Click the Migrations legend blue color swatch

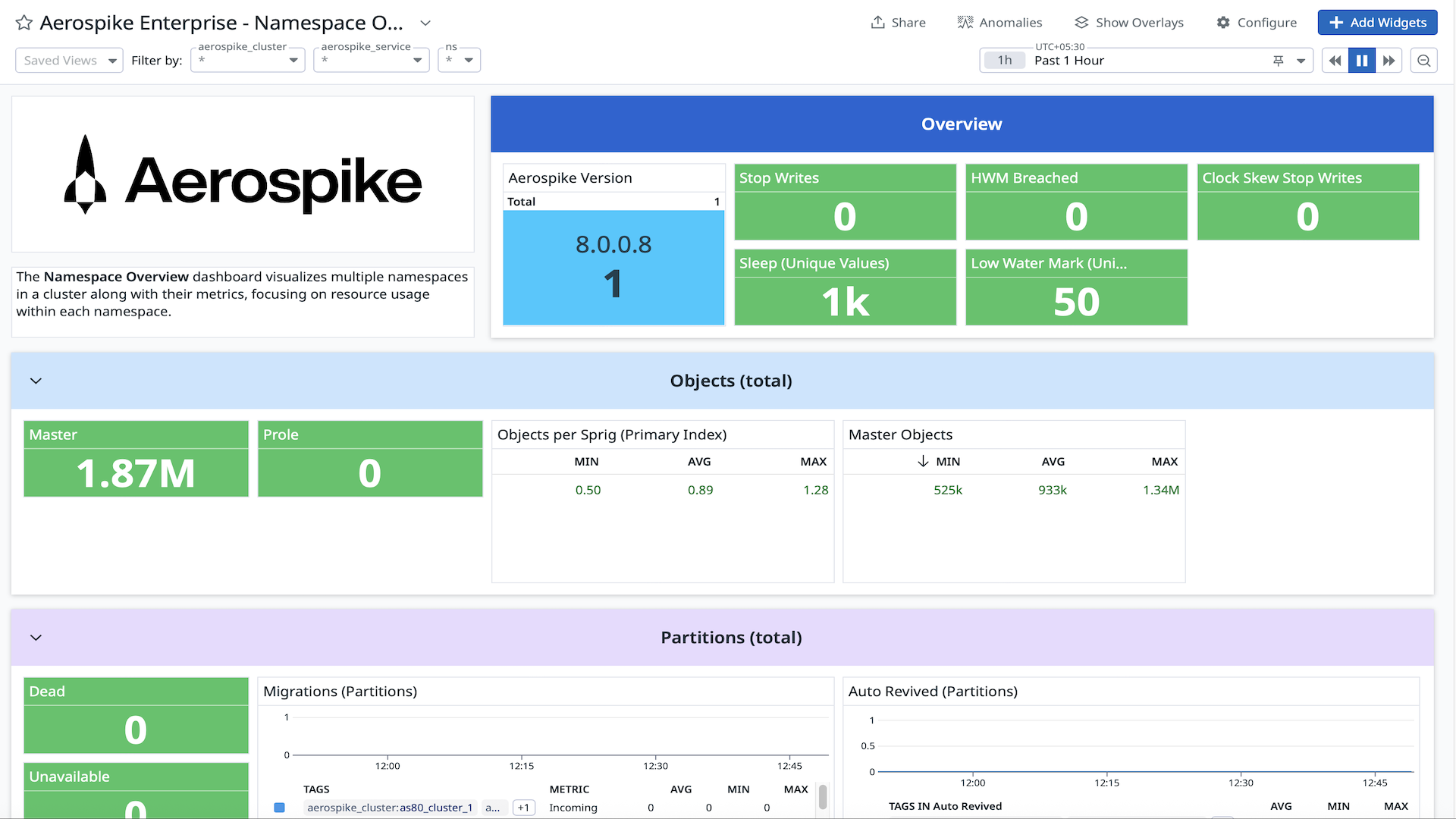(x=279, y=808)
